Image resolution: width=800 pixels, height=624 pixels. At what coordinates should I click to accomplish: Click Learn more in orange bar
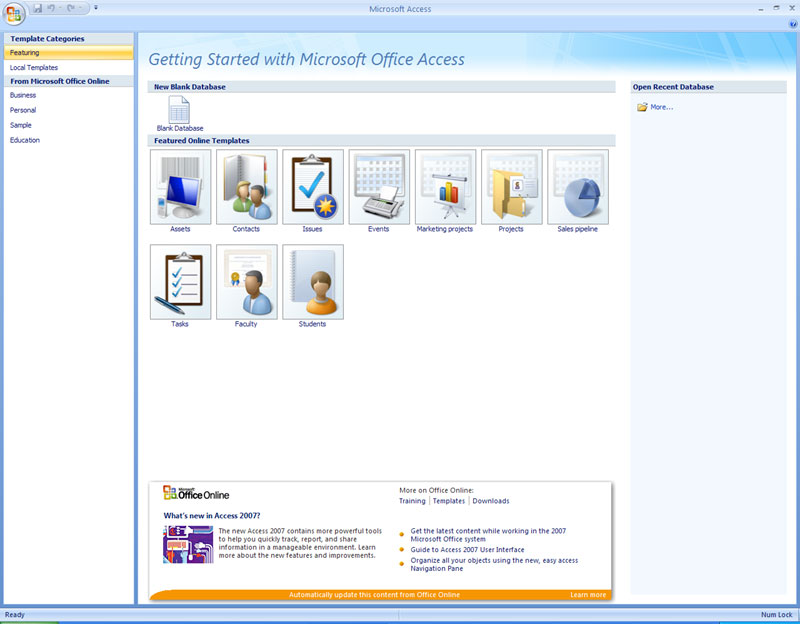[588, 595]
